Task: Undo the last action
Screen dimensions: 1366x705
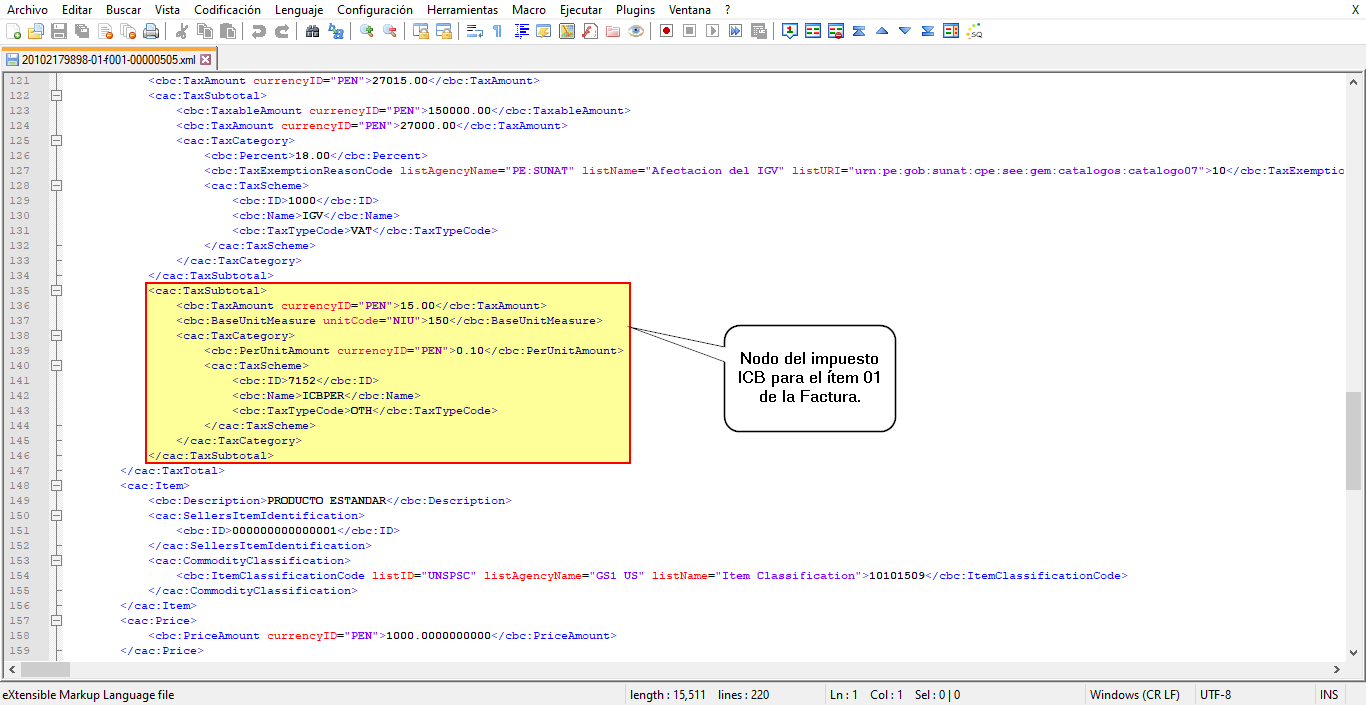Action: click(258, 31)
